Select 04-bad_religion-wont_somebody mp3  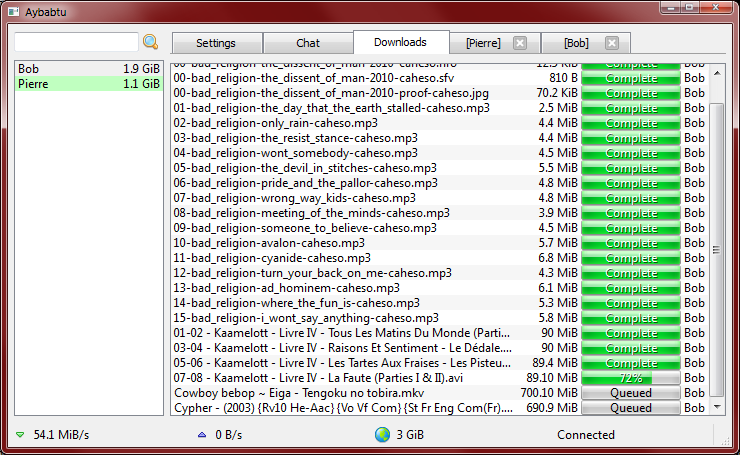pos(439,153)
